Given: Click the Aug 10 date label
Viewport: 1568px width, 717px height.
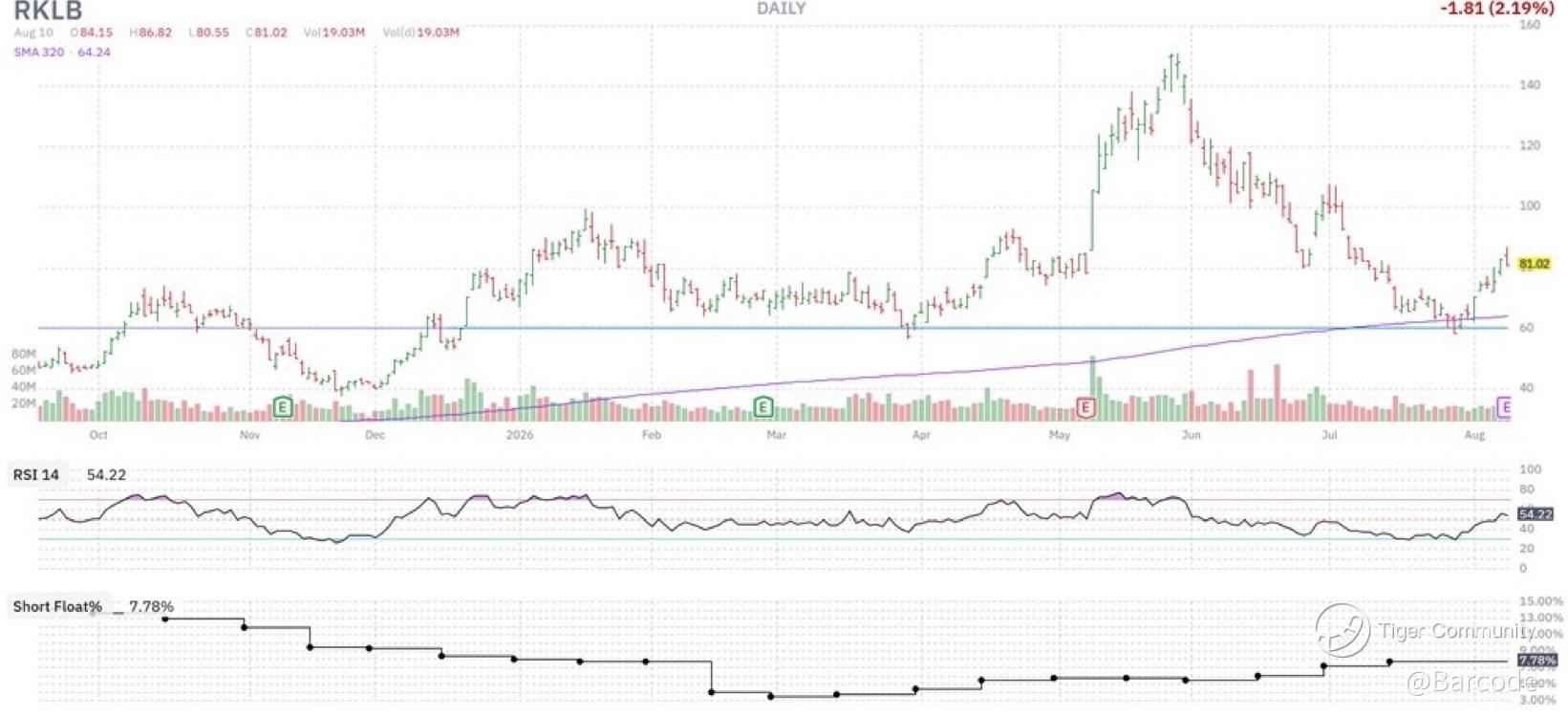Looking at the screenshot, I should (33, 33).
